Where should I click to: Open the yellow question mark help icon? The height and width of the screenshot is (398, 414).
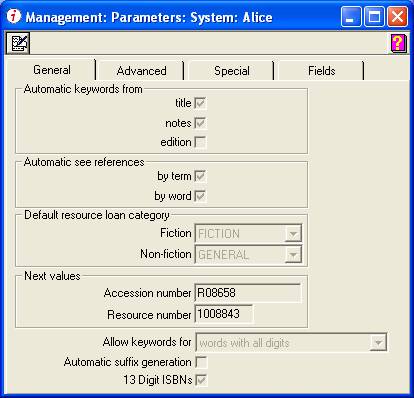398,43
